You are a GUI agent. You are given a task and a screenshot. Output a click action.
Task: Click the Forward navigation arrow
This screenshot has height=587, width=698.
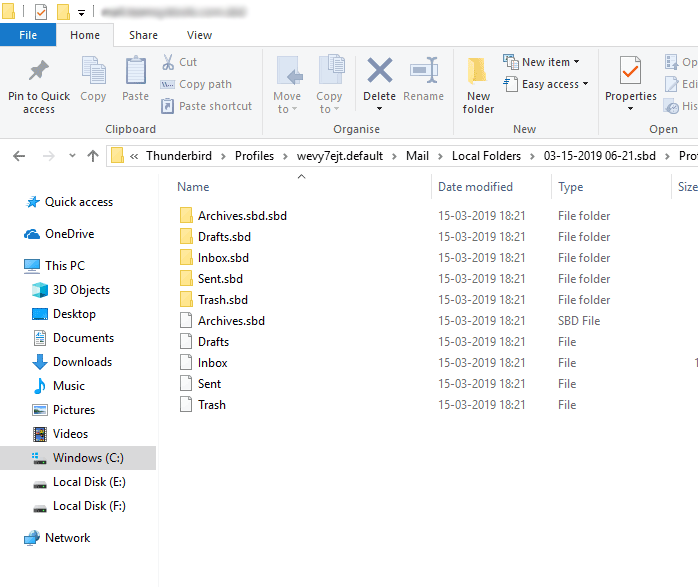pyautogui.click(x=49, y=156)
